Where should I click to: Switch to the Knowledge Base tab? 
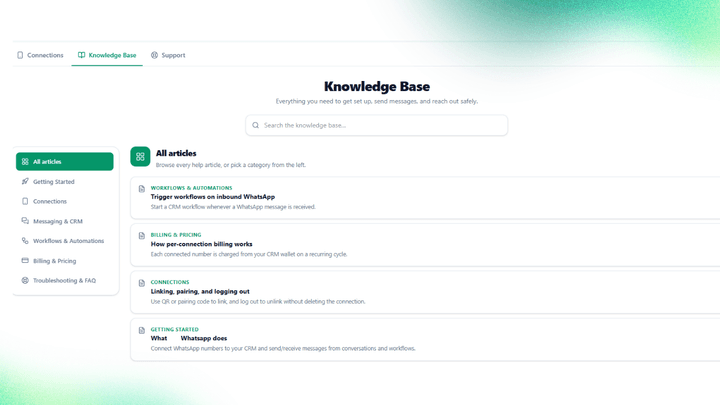[x=107, y=55]
